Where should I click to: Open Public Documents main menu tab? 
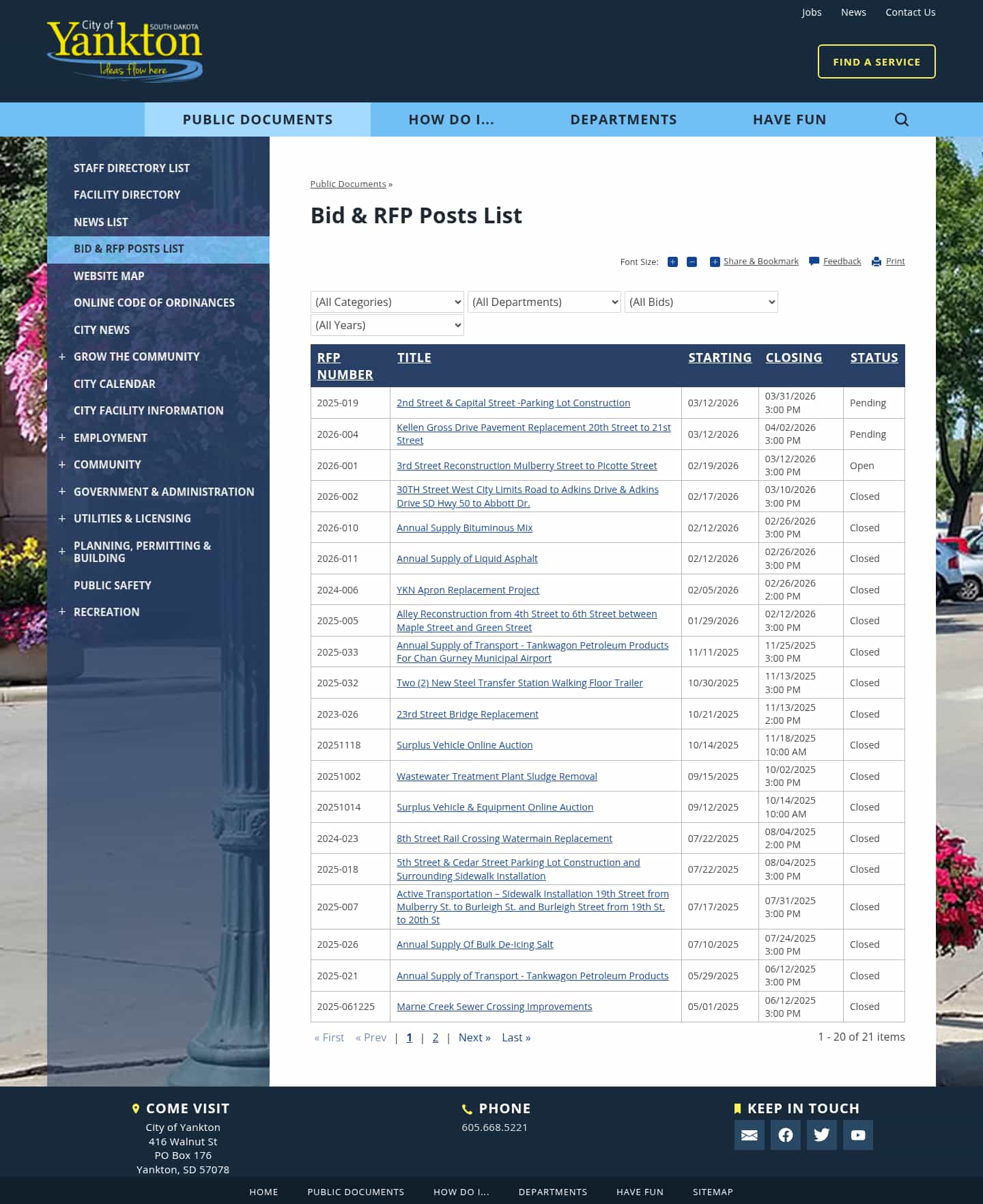257,120
